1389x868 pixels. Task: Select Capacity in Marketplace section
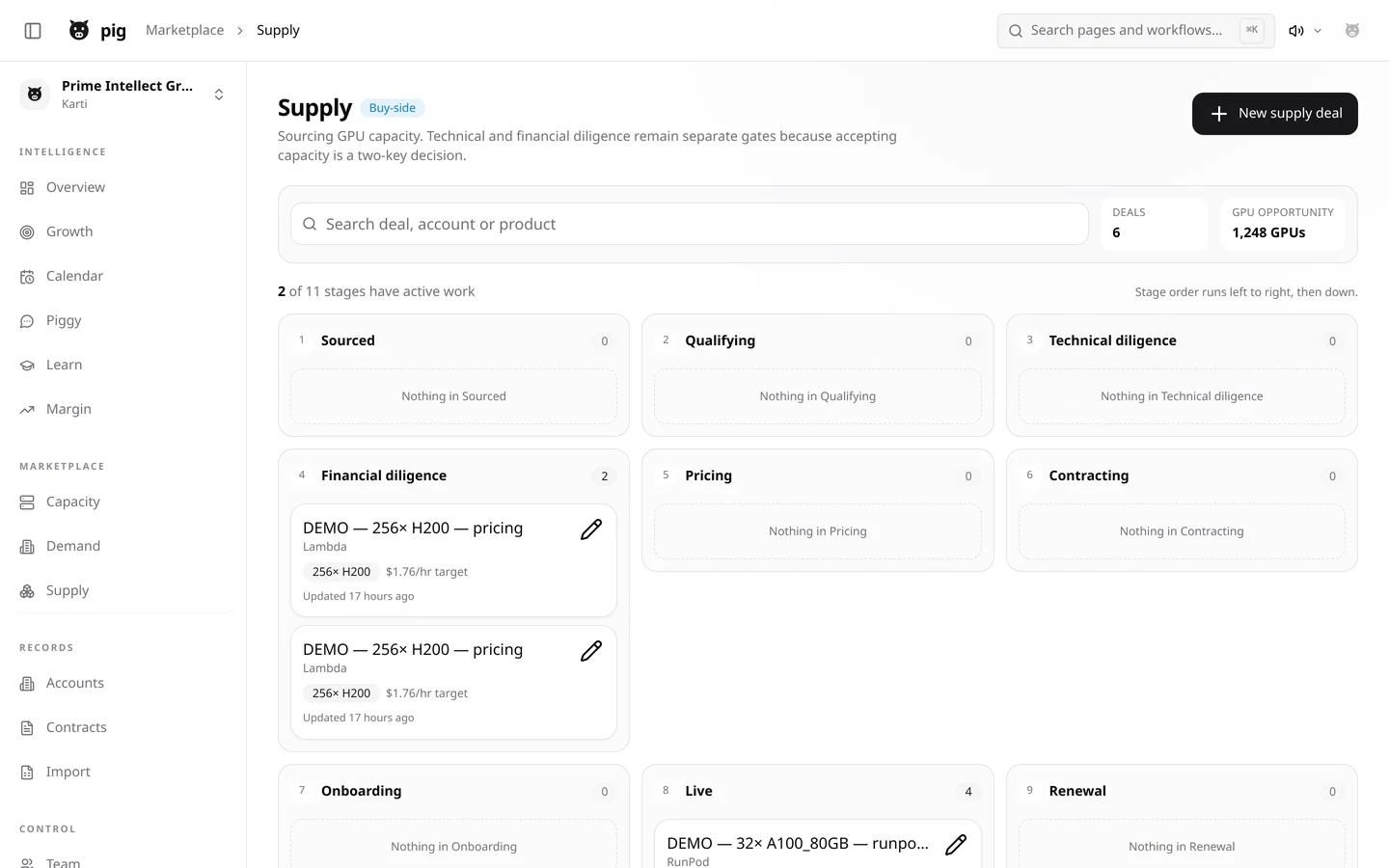[123, 502]
